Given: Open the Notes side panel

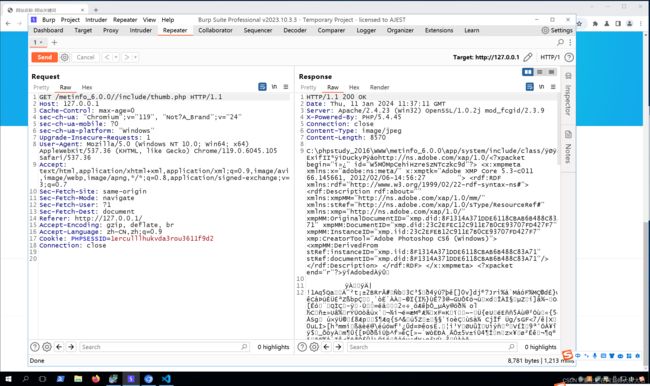Looking at the screenshot, I should click(568, 147).
